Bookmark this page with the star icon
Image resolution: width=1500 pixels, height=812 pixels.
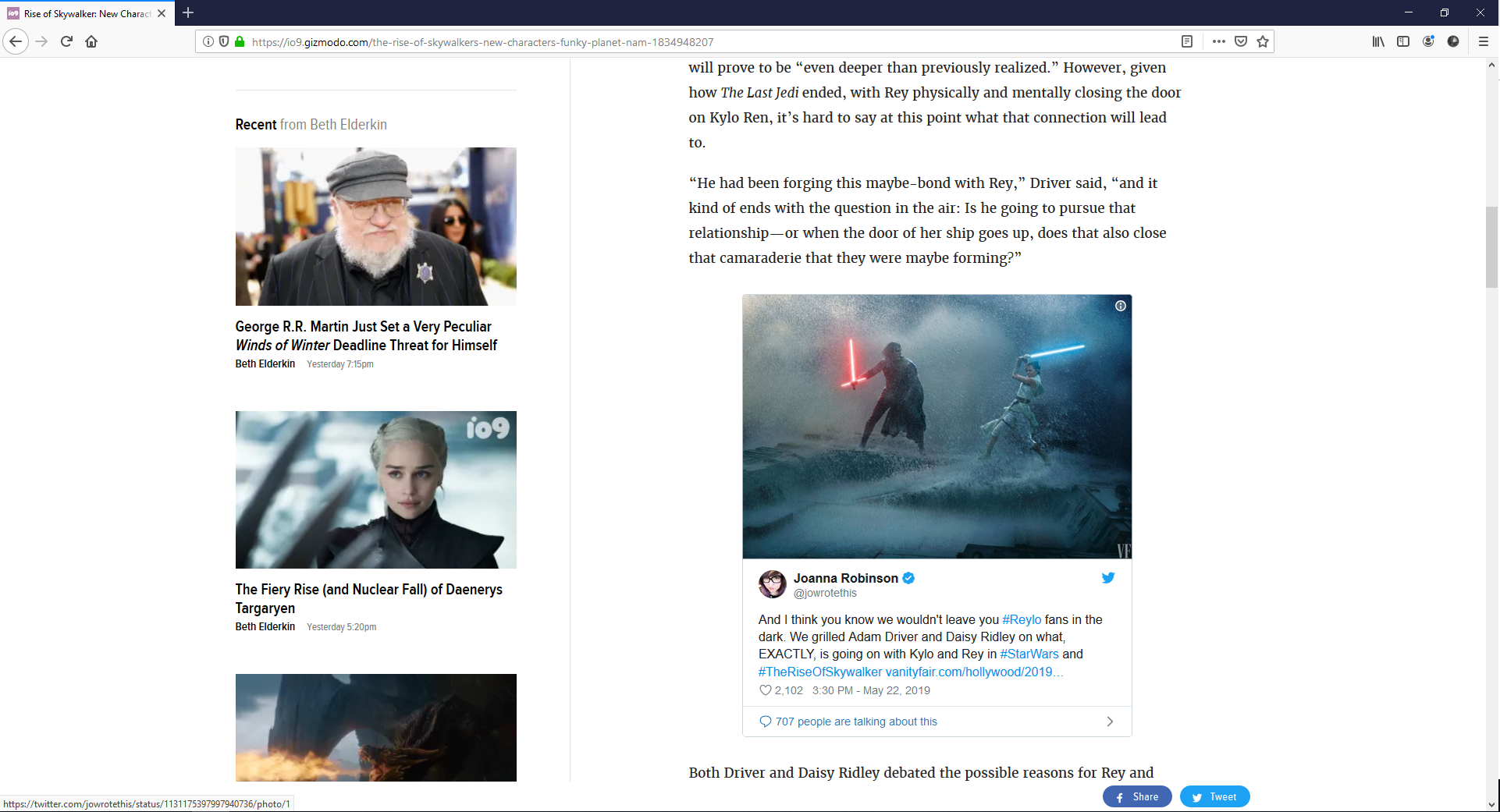pyautogui.click(x=1262, y=41)
